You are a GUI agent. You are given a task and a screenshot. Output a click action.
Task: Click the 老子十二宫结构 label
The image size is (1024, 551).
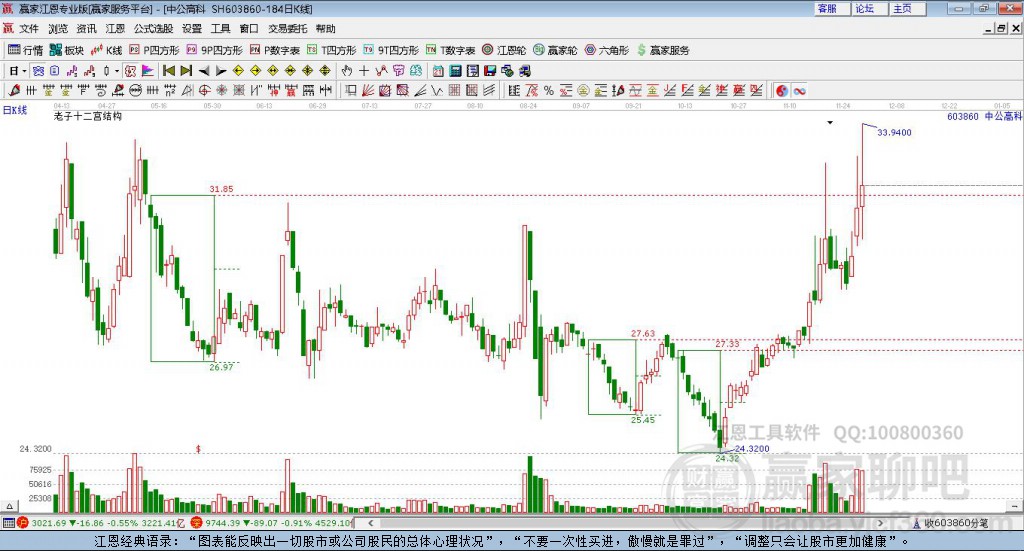coord(88,116)
